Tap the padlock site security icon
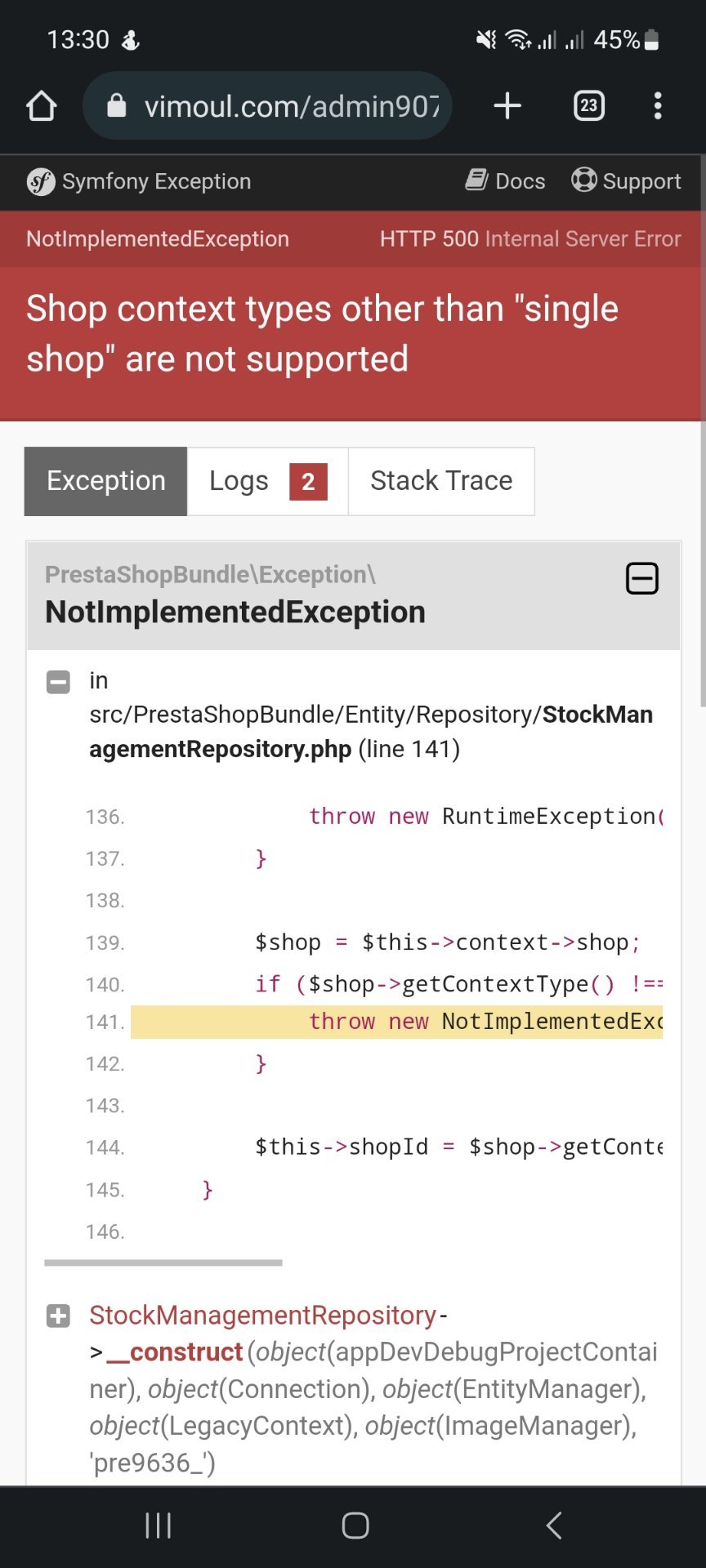706x1568 pixels. 117,106
